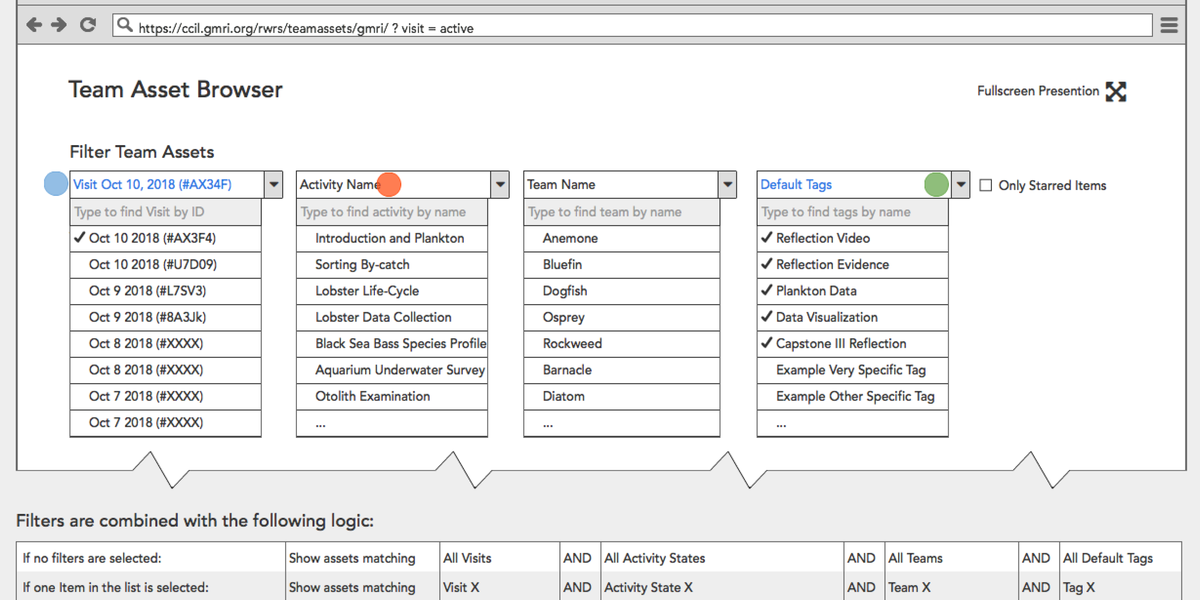Choose Sorting By-catch activity
Viewport: 1200px width, 600px height.
tap(392, 265)
